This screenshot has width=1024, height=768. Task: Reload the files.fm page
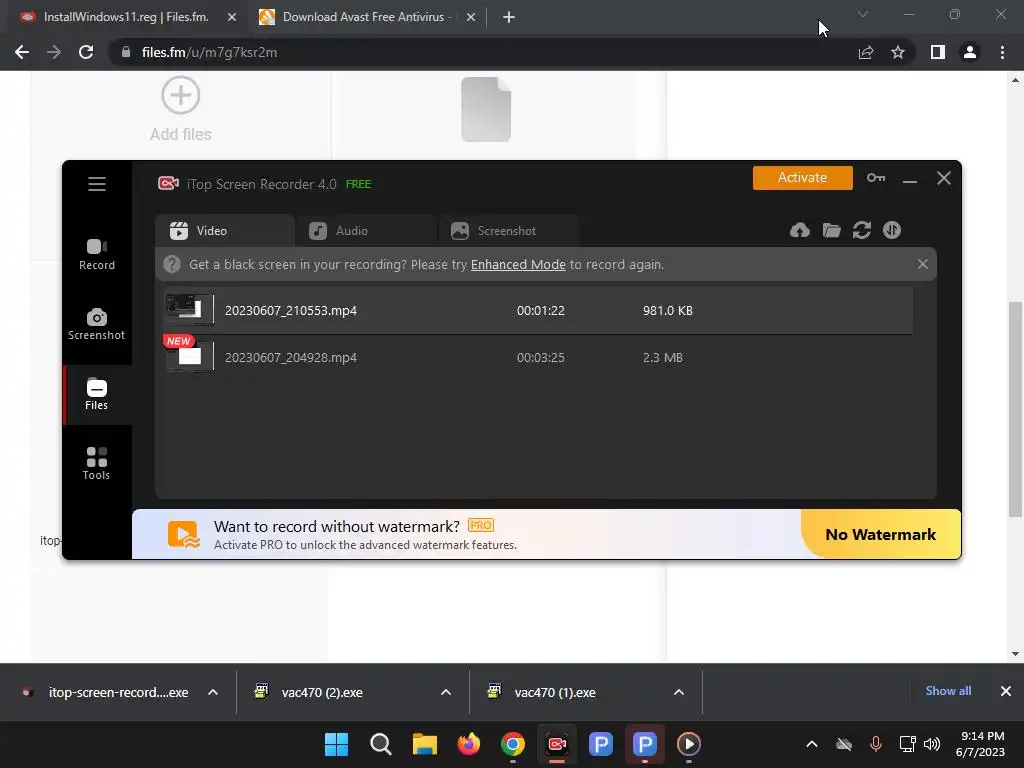pos(86,52)
